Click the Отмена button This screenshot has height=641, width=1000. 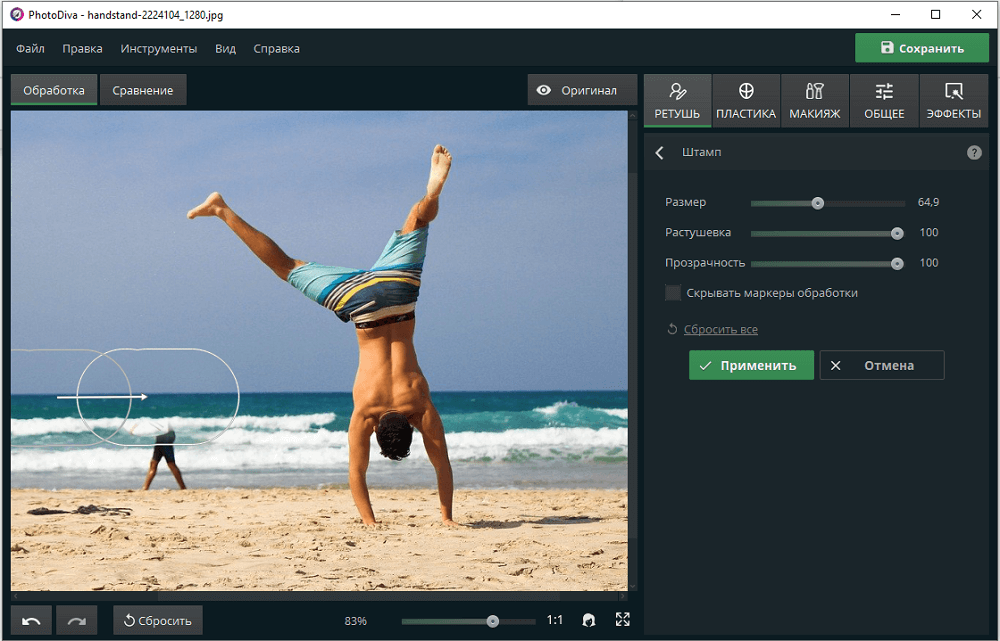click(882, 365)
